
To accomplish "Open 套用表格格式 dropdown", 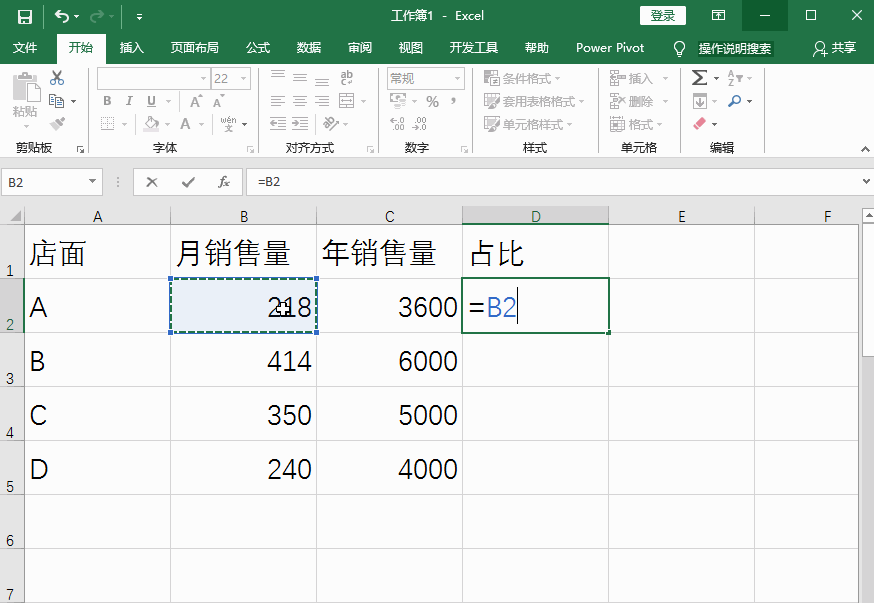I will 534,101.
